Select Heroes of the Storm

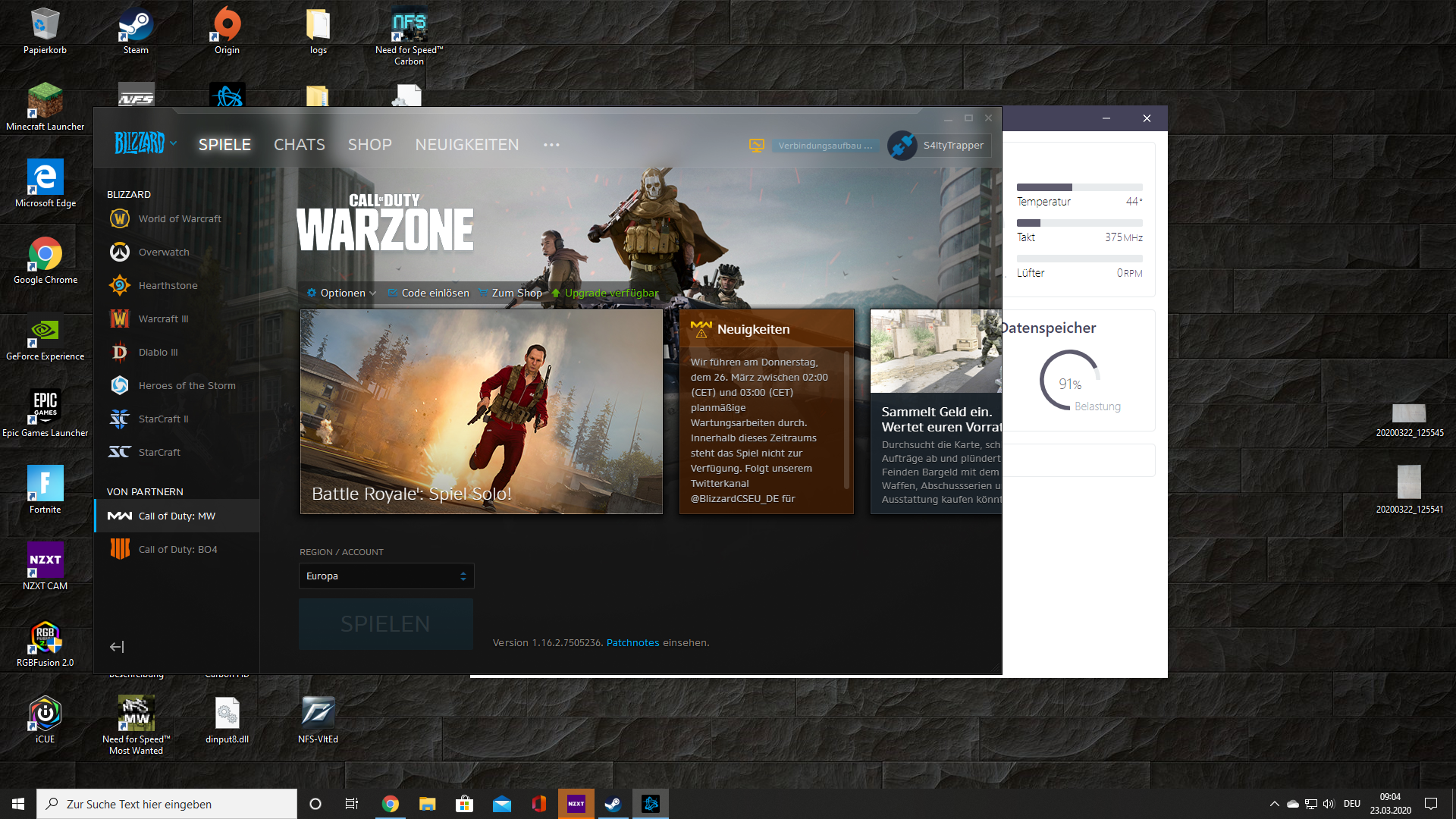click(187, 385)
